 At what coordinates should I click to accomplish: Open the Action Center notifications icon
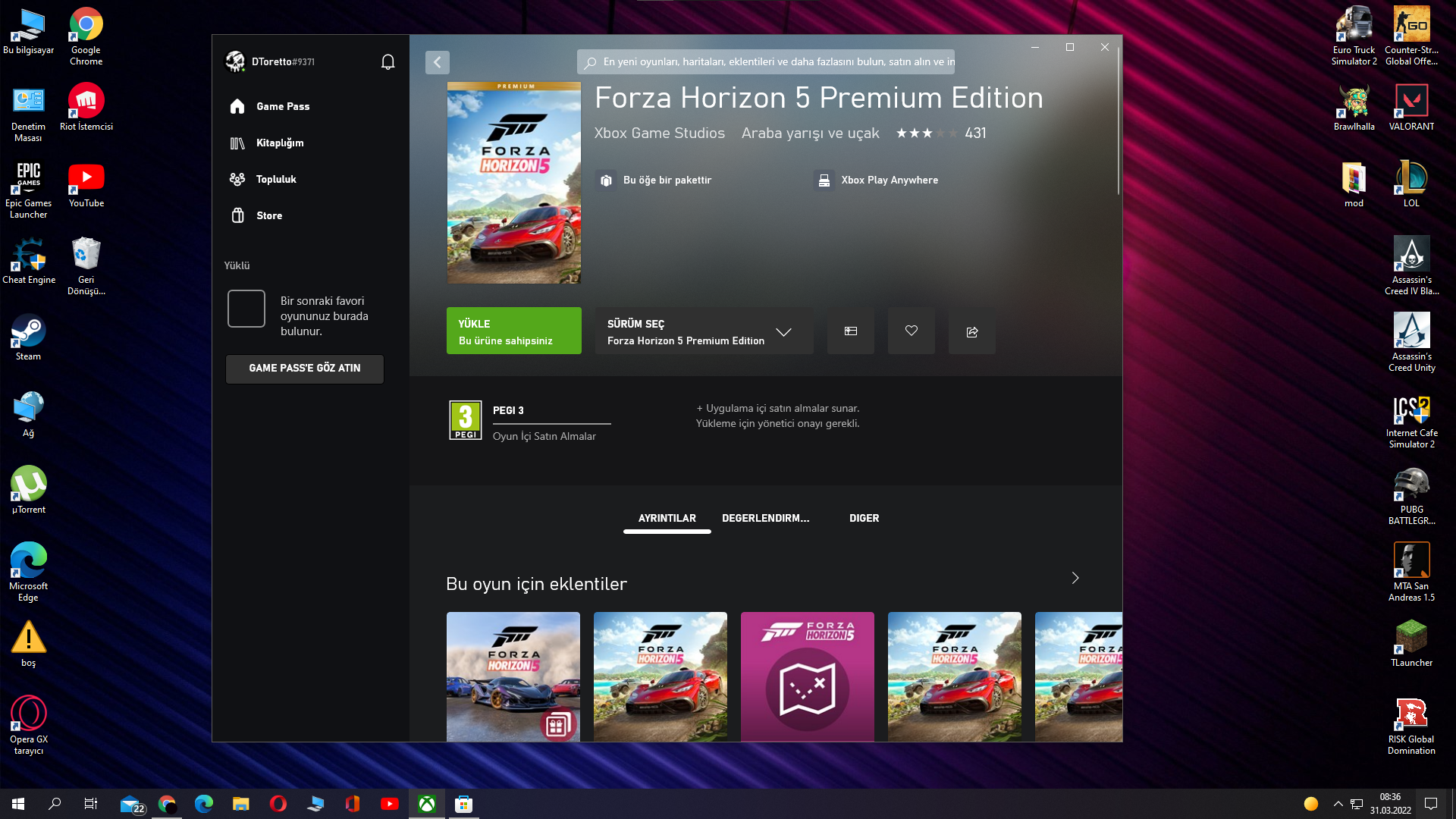[x=1431, y=804]
